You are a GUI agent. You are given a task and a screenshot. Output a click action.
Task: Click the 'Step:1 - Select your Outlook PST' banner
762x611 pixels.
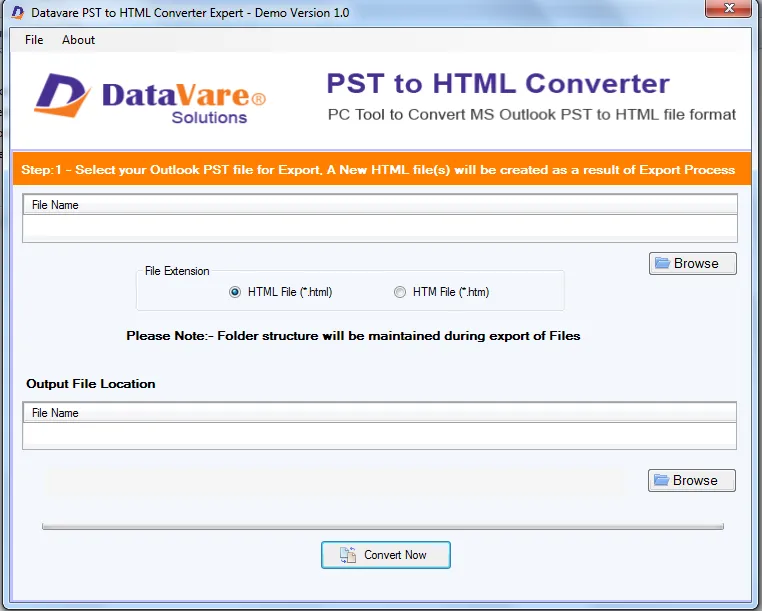382,170
